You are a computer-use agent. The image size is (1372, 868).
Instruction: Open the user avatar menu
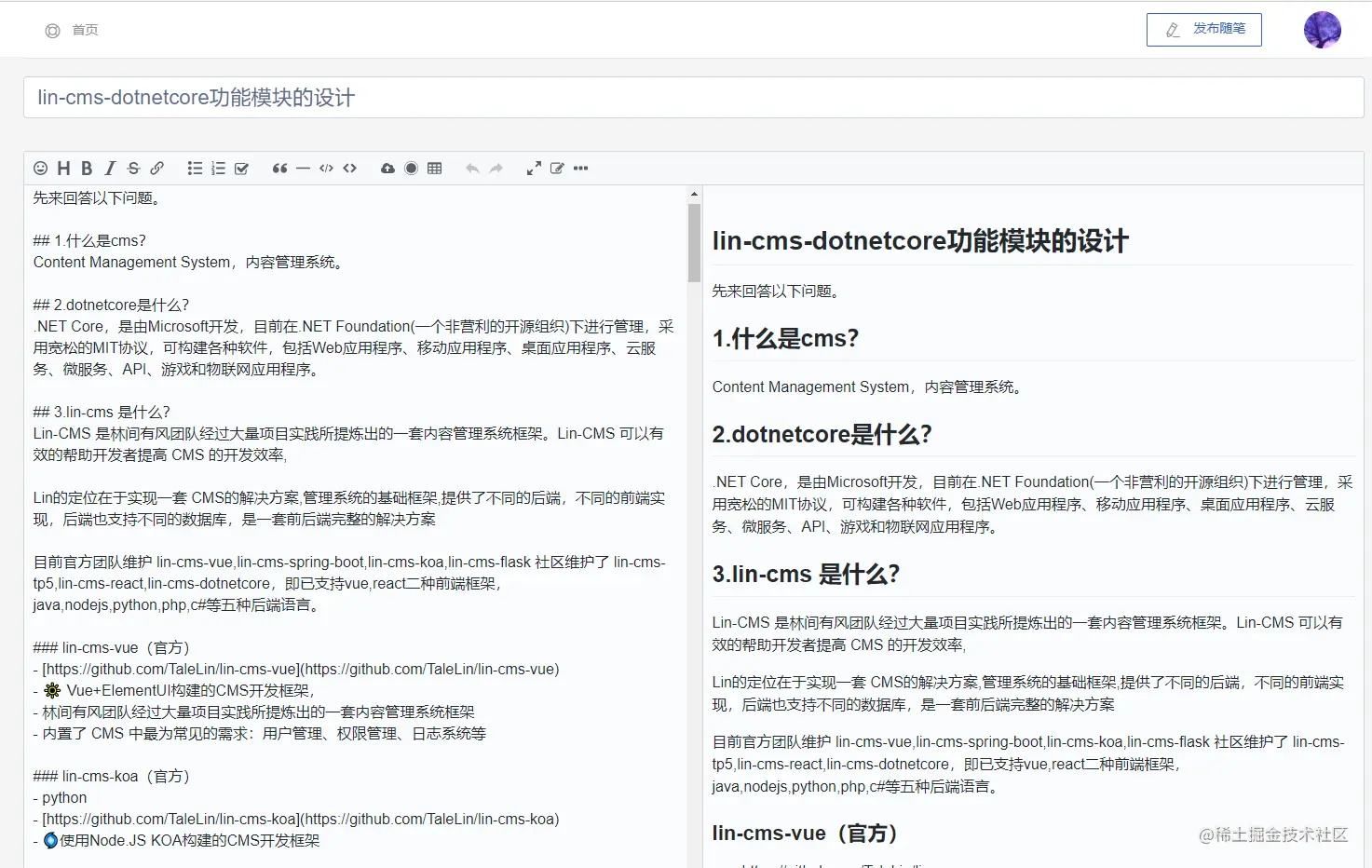(x=1323, y=30)
